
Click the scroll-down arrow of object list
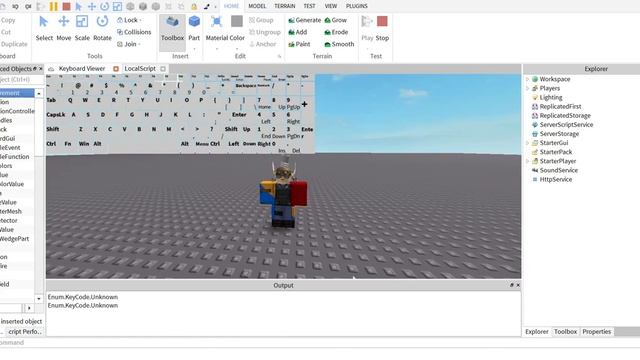39,298
